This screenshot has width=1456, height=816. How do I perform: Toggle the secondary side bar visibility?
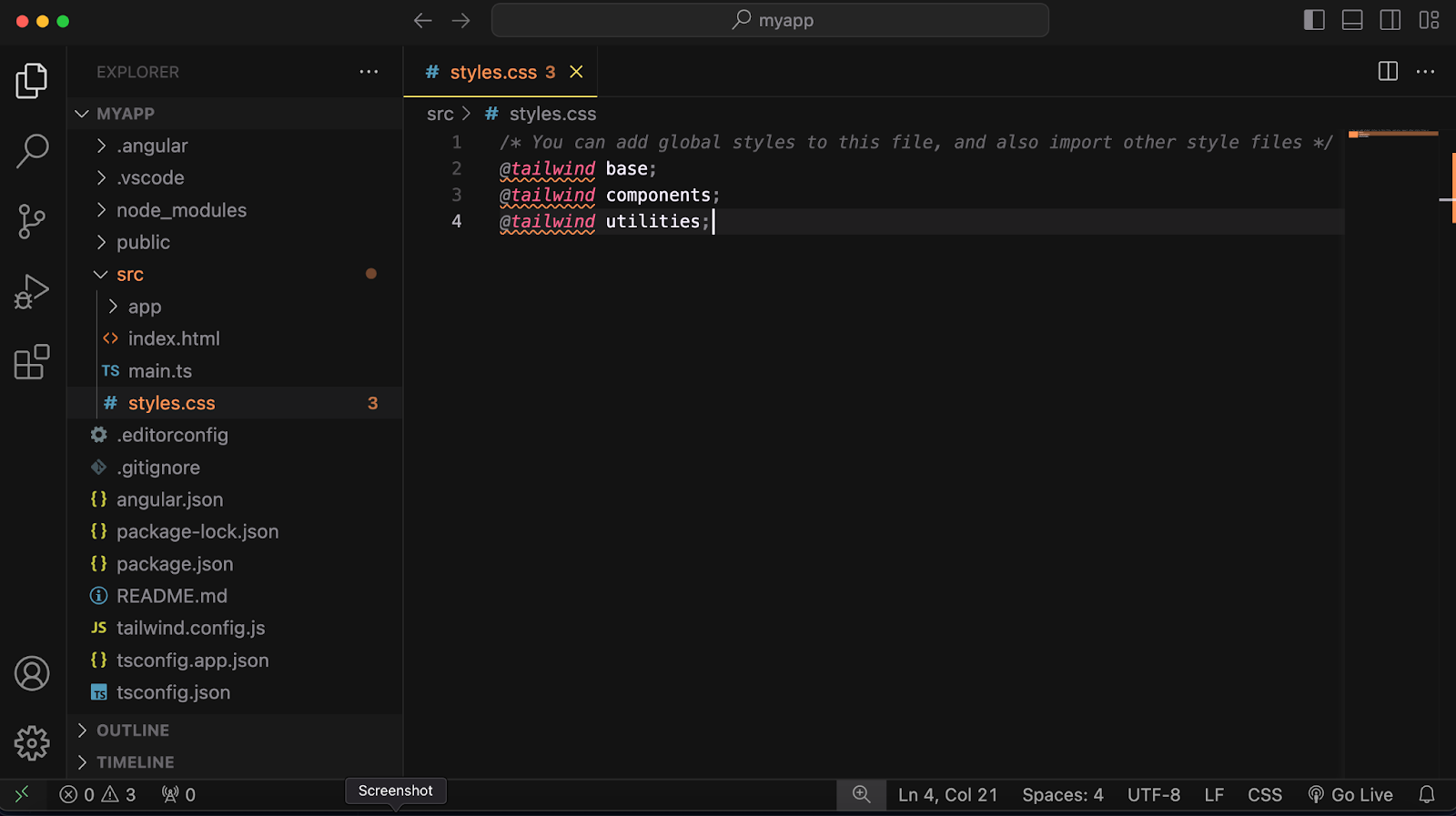[1390, 20]
